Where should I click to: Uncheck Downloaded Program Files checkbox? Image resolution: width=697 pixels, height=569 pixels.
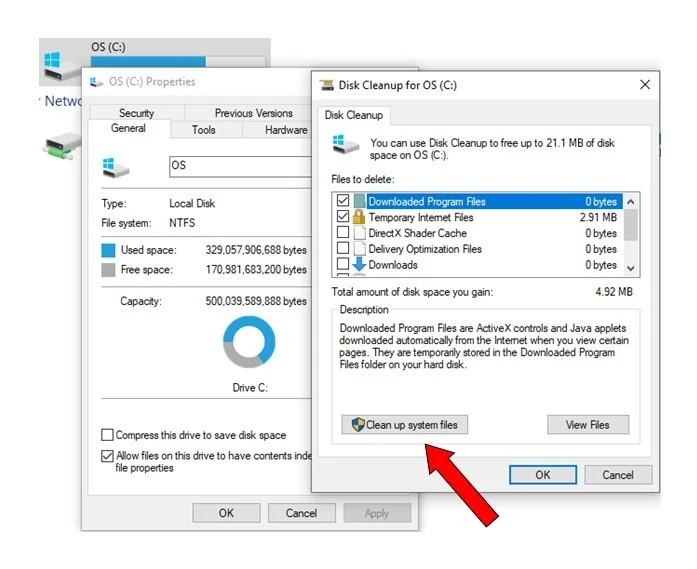point(343,200)
